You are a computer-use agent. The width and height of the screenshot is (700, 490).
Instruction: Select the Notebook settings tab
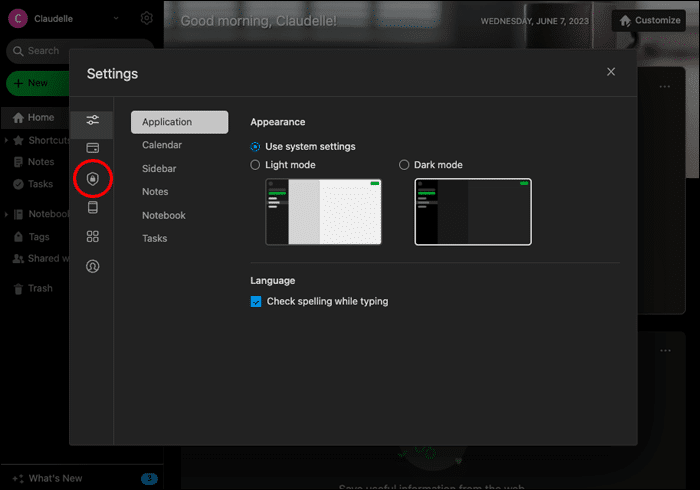pyautogui.click(x=163, y=215)
